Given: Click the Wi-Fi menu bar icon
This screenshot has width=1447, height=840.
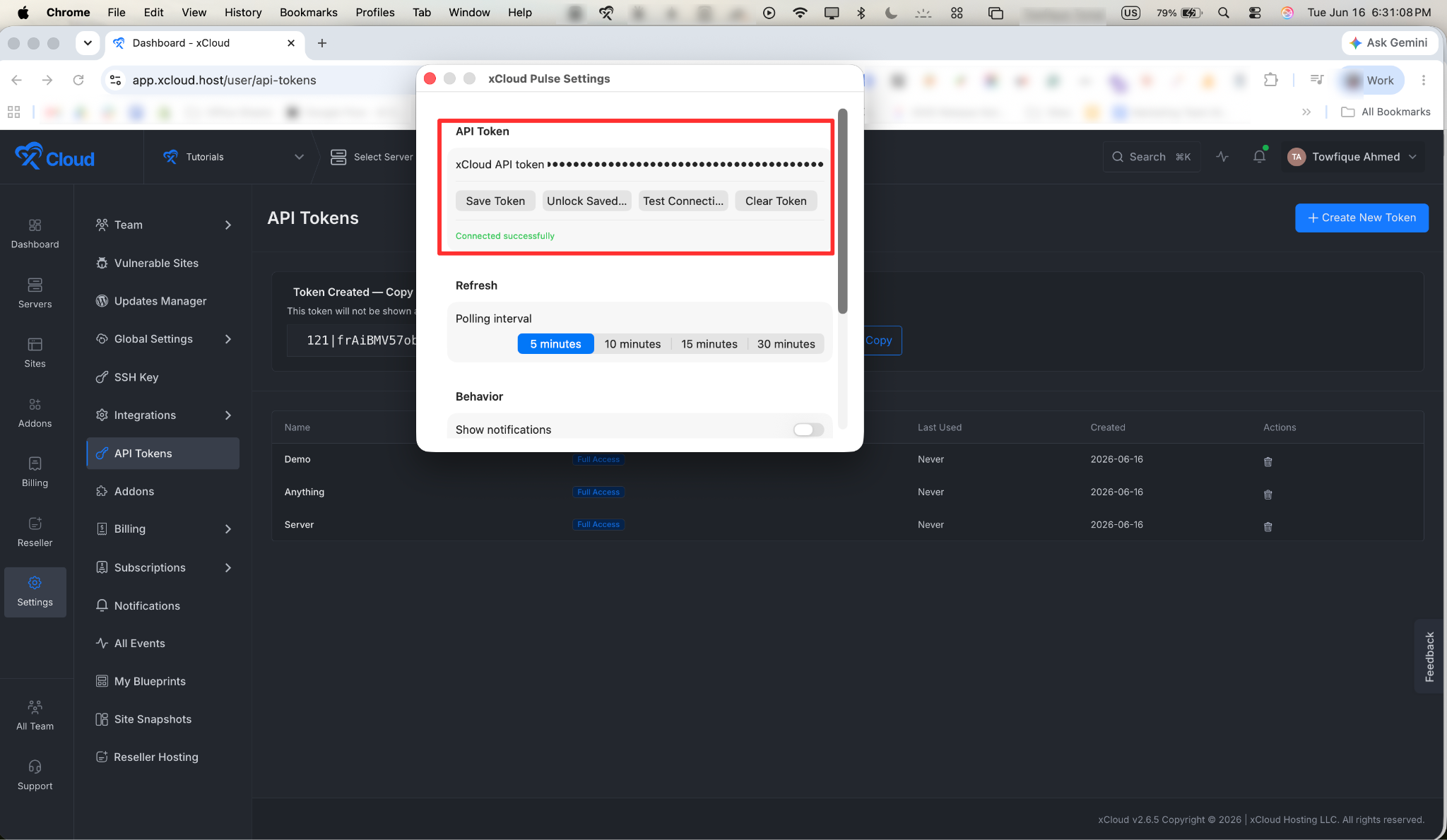Looking at the screenshot, I should coord(800,13).
